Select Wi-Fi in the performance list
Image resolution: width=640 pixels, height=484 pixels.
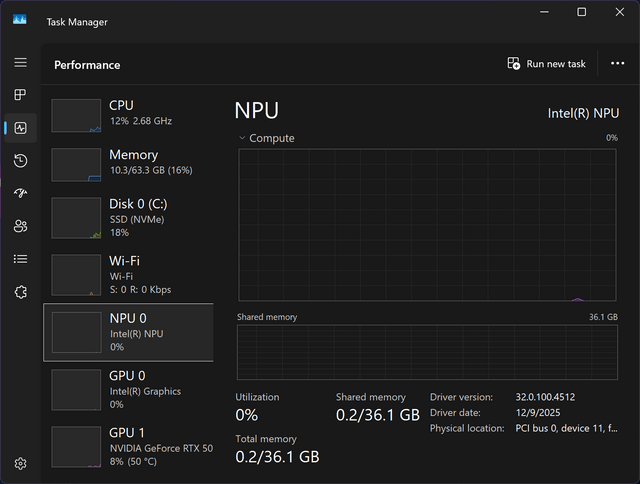click(x=128, y=275)
